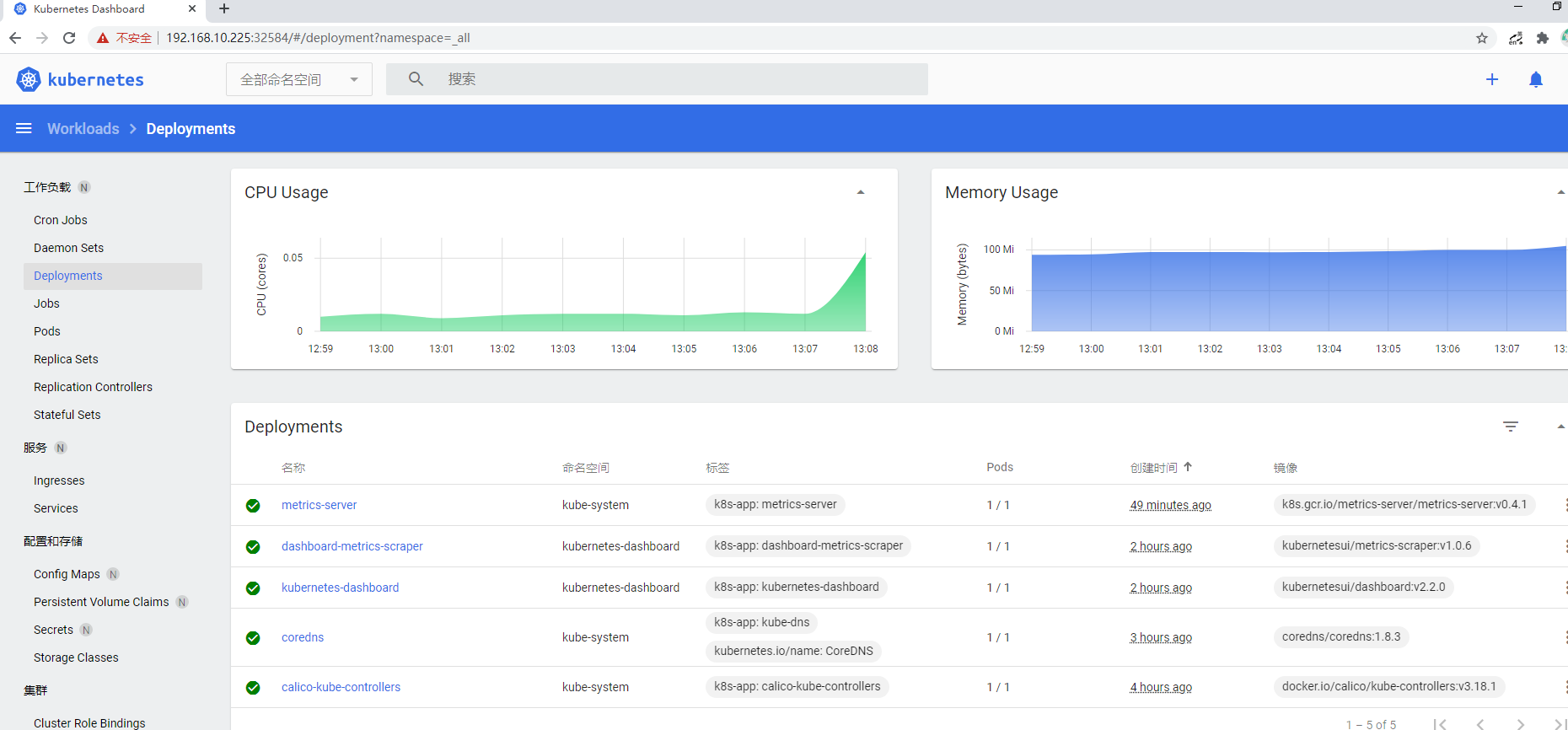1568x730 pixels.
Task: Collapse the Memory Usage card
Action: click(x=1561, y=192)
